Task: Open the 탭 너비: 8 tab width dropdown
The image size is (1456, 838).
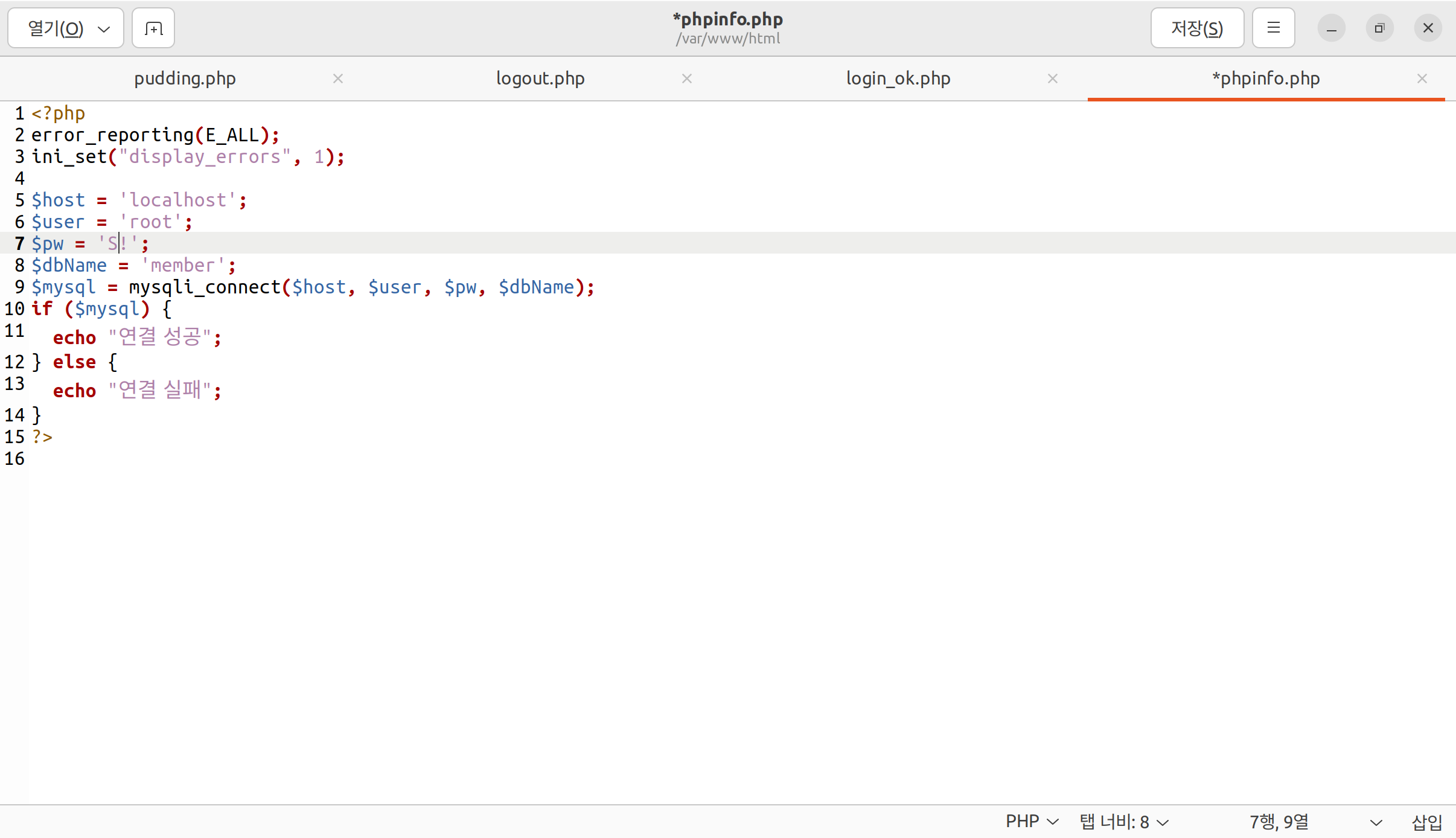Action: [x=1124, y=822]
